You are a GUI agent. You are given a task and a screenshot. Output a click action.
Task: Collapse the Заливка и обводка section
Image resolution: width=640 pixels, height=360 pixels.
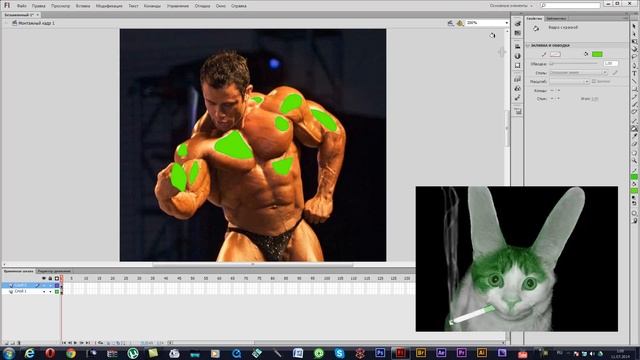pos(528,45)
